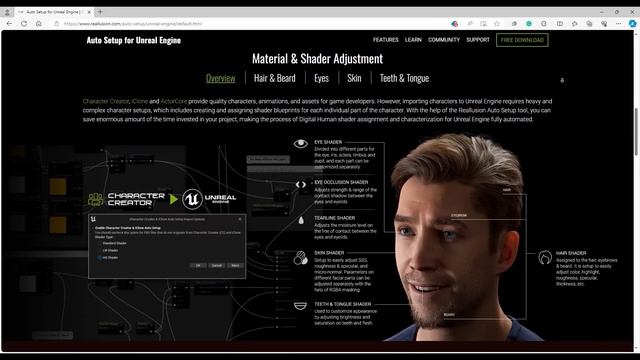The width and height of the screenshot is (640, 360).
Task: Open the SUPPORT menu item
Action: pos(478,40)
